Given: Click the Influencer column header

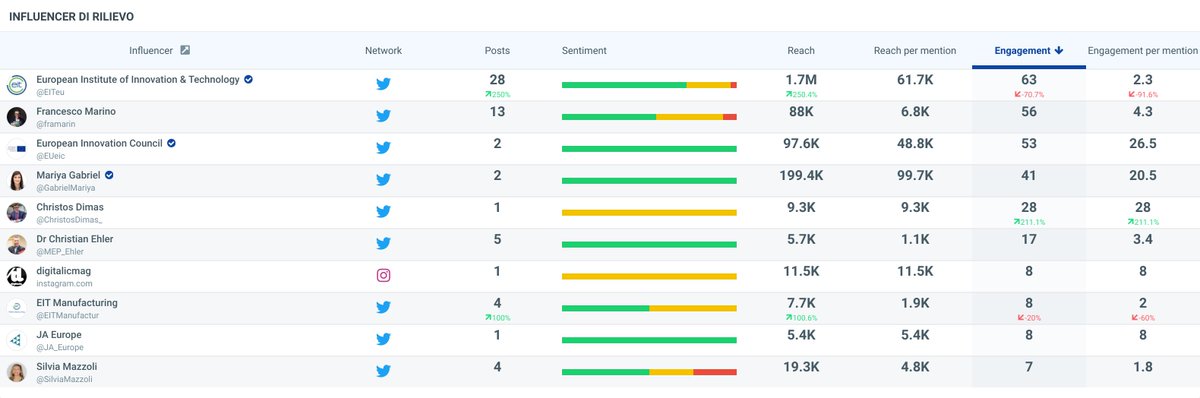Looking at the screenshot, I should pyautogui.click(x=151, y=50).
